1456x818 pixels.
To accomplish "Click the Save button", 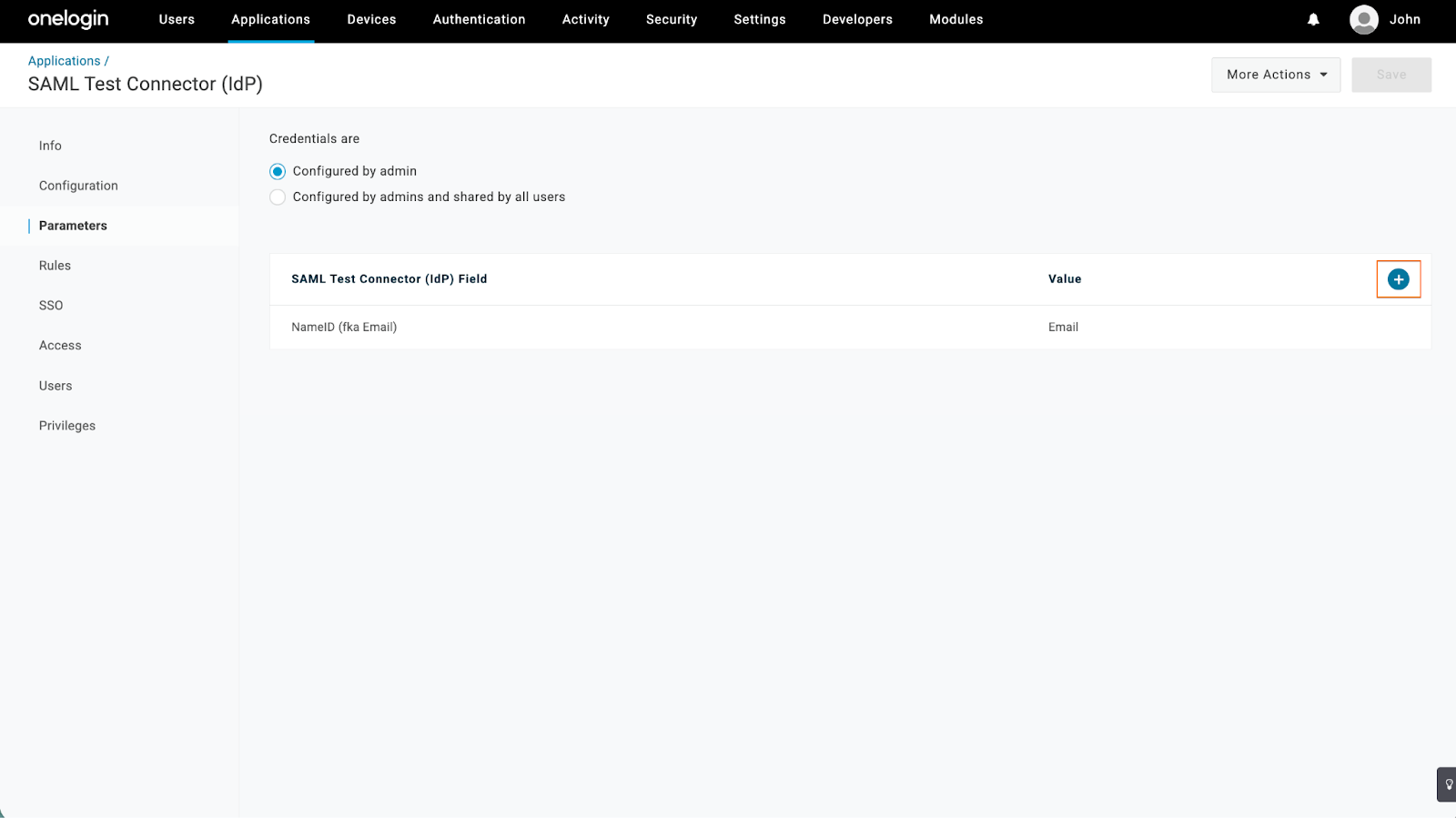I will (x=1390, y=75).
